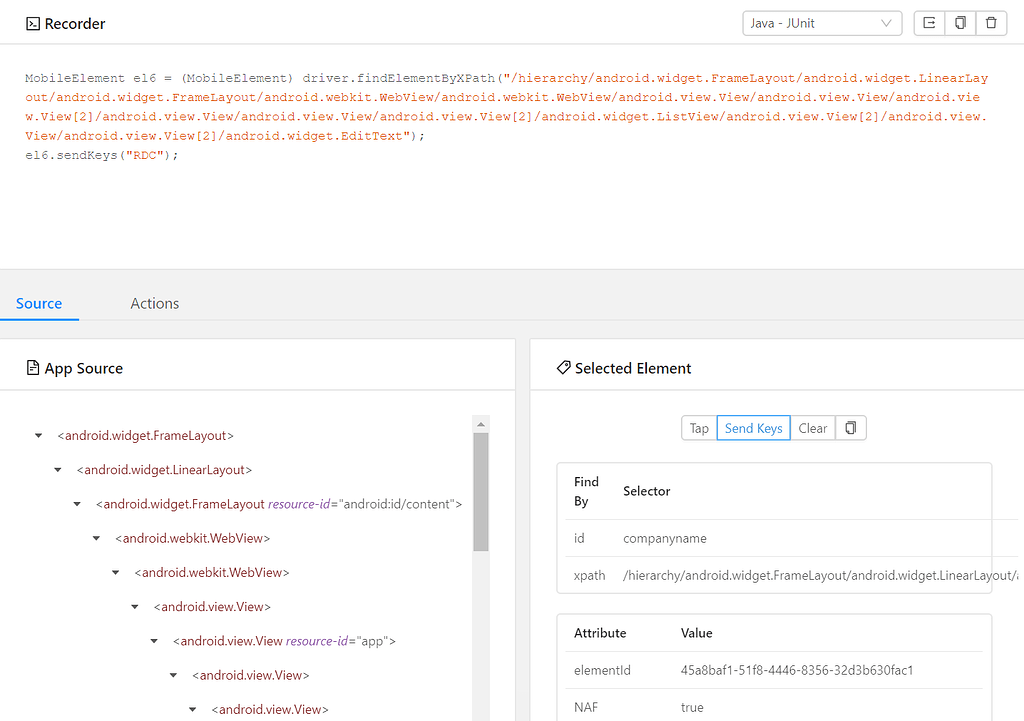The height and width of the screenshot is (721, 1024).
Task: Toggle the boilerplate code icon
Action: 928,22
